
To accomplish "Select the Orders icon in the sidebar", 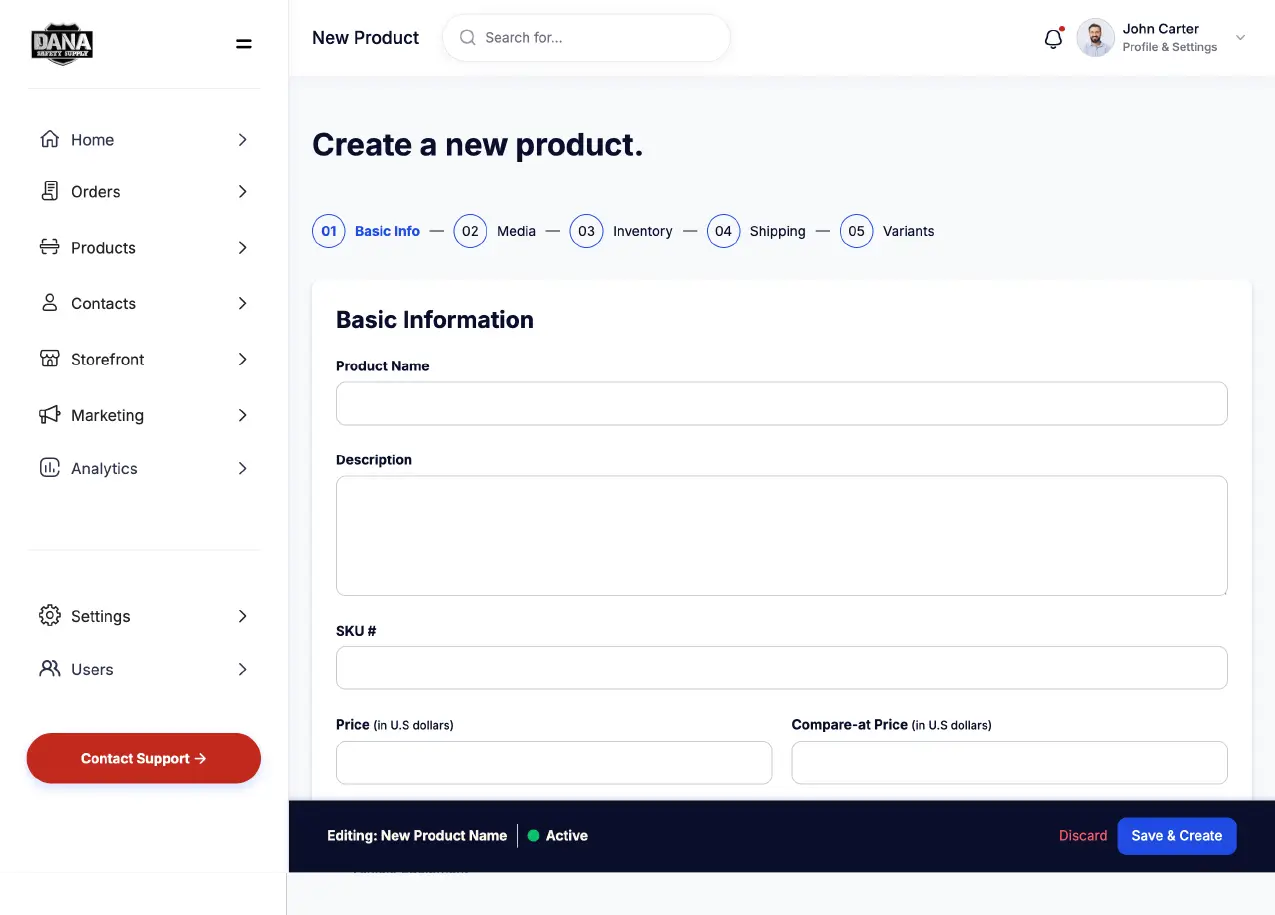I will [50, 191].
